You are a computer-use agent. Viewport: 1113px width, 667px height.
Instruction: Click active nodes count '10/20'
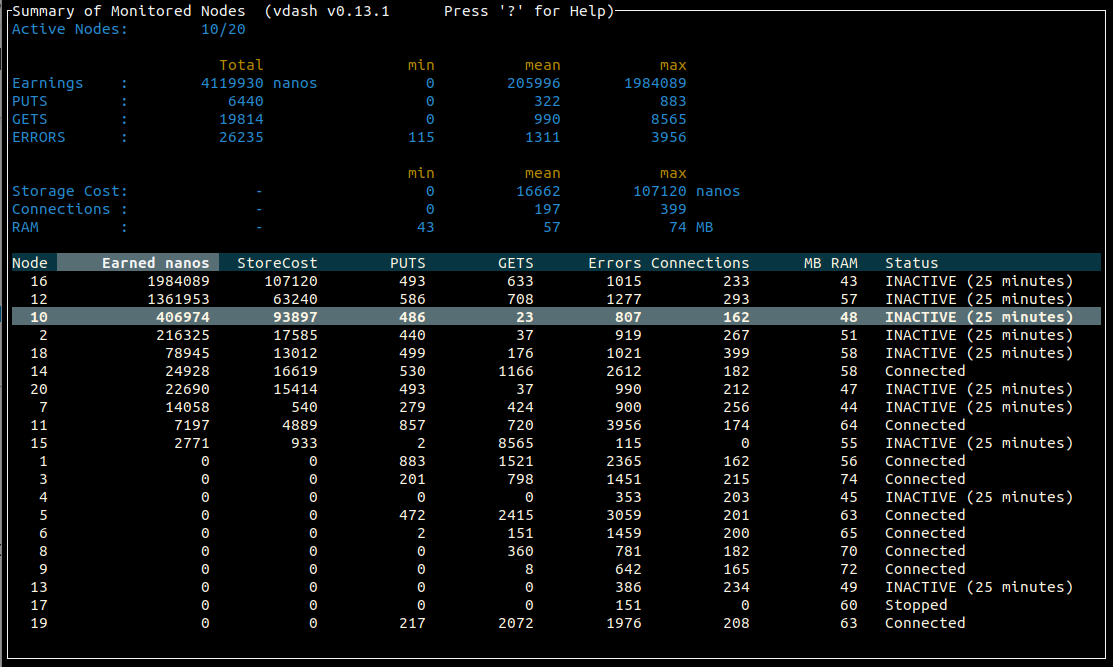click(223, 29)
